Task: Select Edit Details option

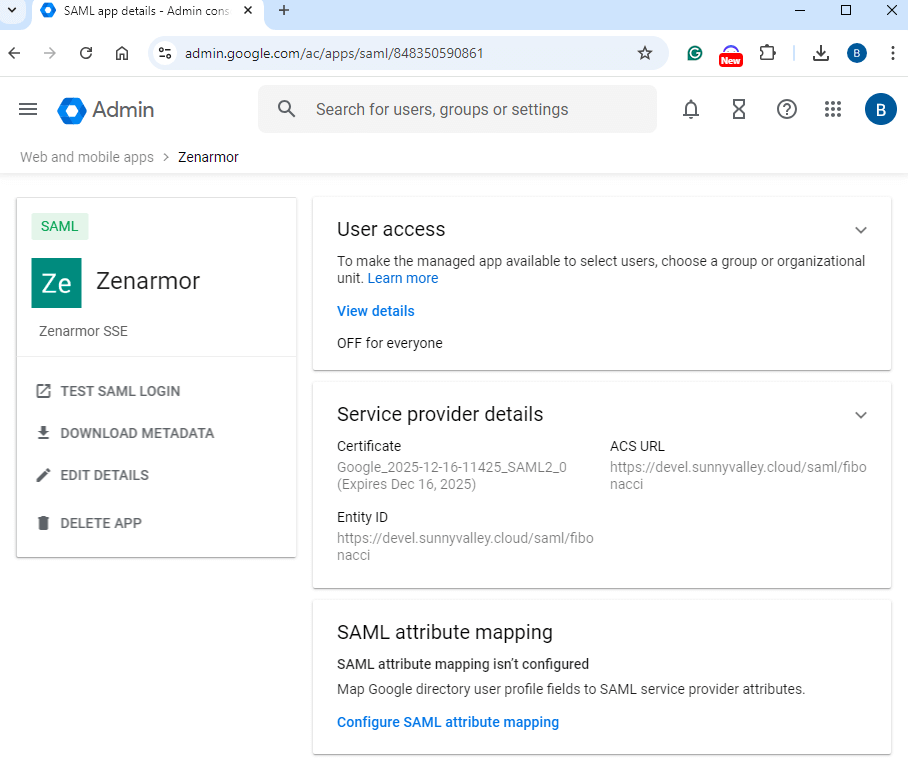Action: coord(104,475)
